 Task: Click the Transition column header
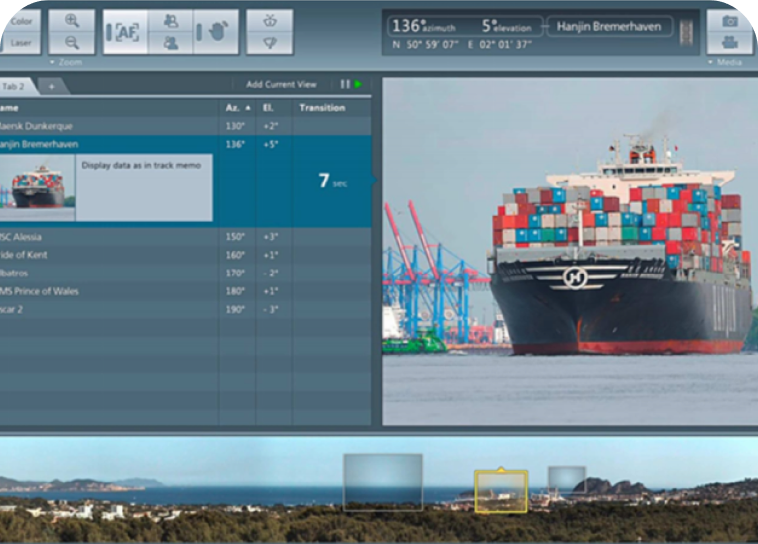tap(322, 108)
